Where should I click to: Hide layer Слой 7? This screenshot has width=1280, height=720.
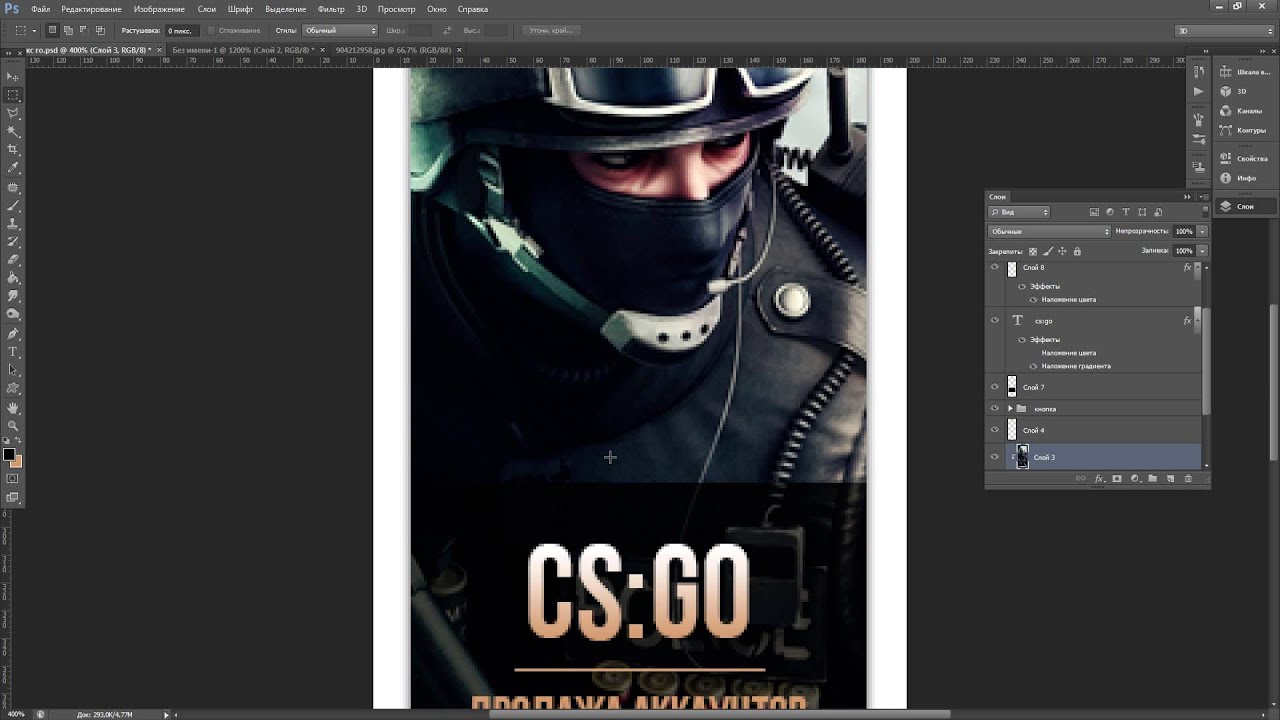pyautogui.click(x=994, y=387)
